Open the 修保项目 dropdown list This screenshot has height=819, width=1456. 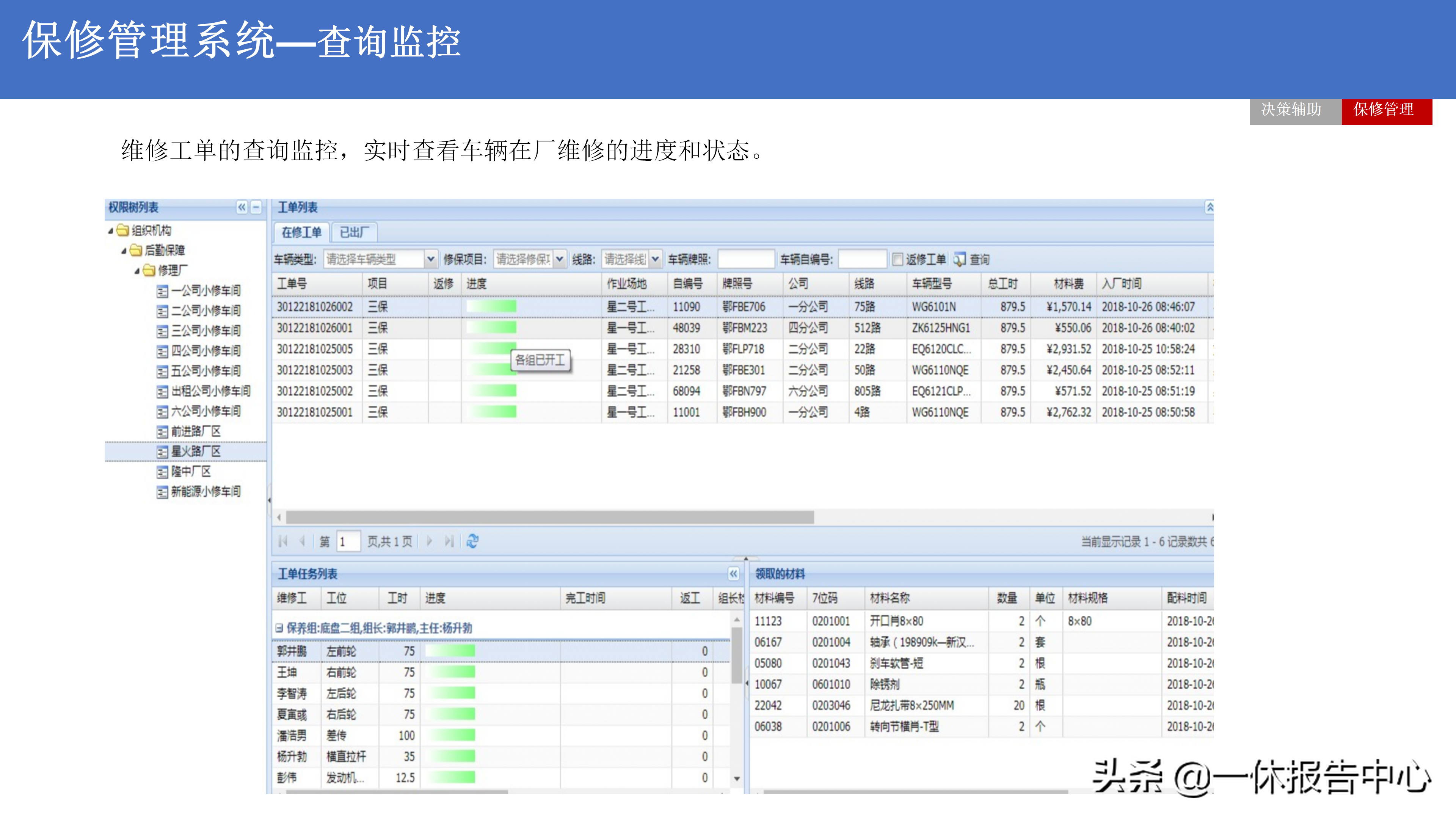tap(560, 259)
